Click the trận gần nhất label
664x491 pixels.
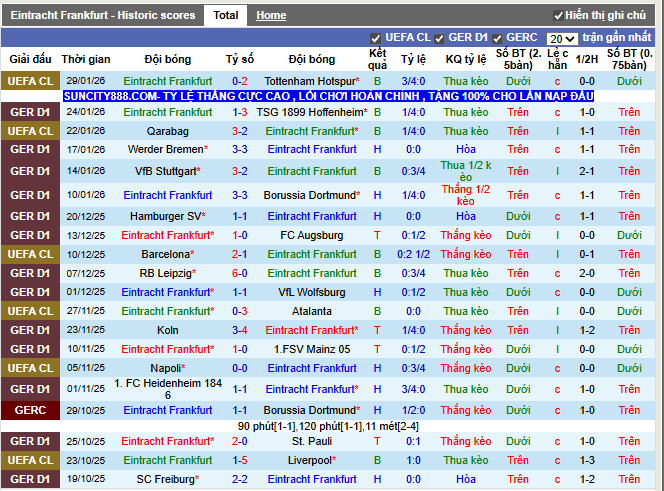(x=617, y=37)
